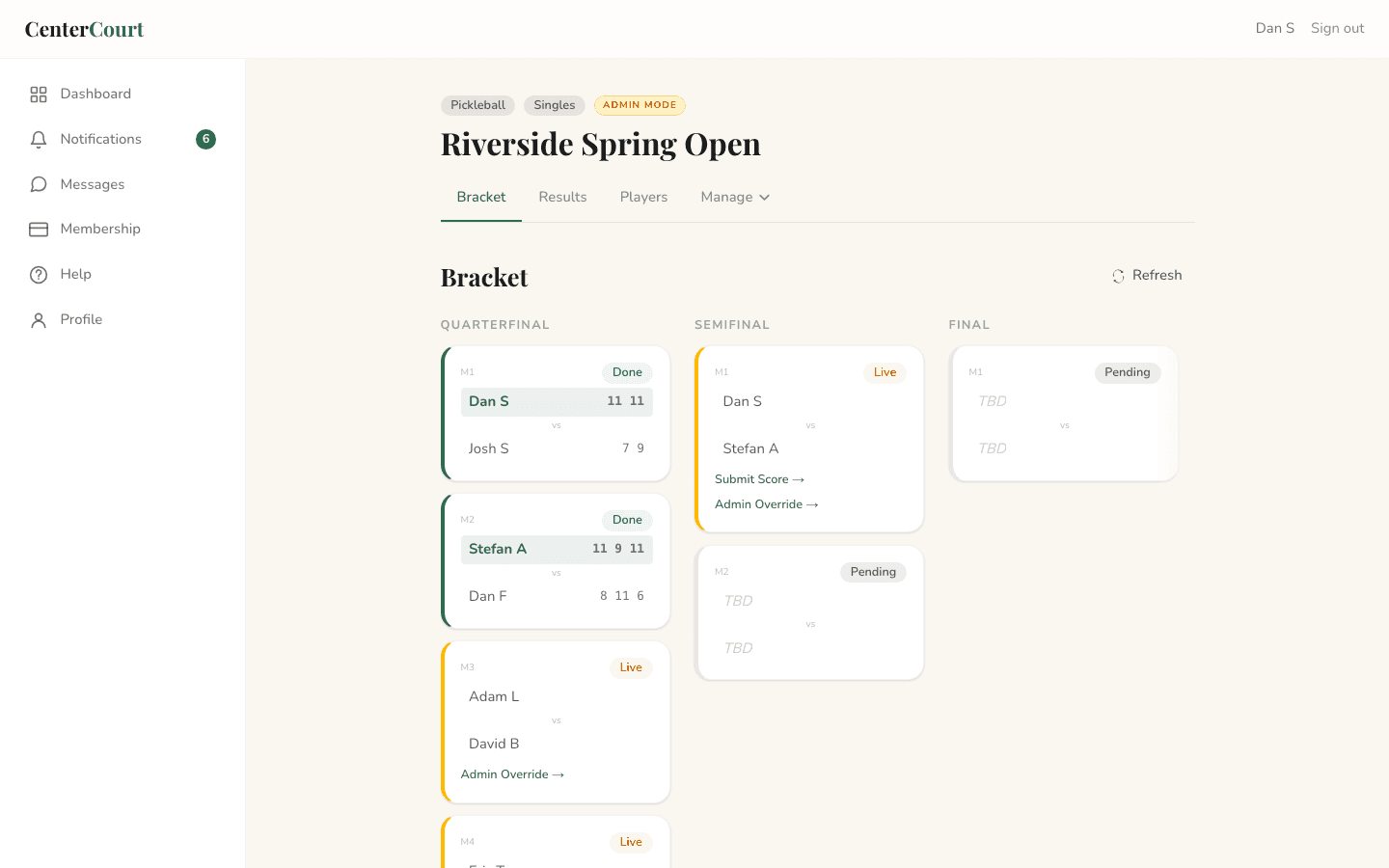Open Help in sidebar
The height and width of the screenshot is (868, 1389).
point(123,274)
